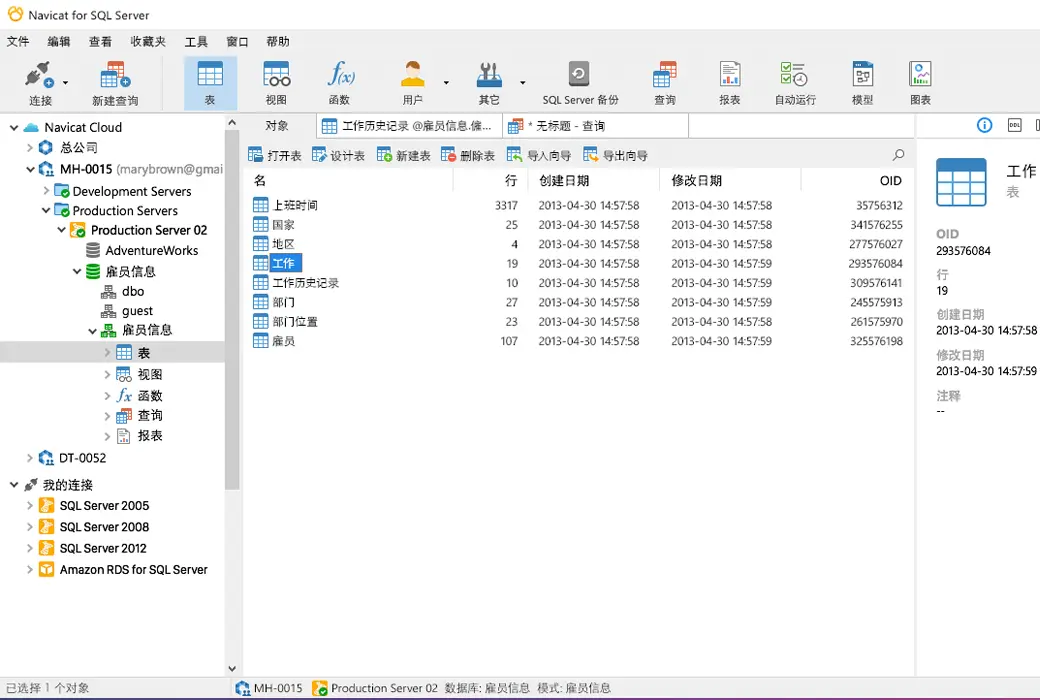Open the 工具 menu
Image resolution: width=1040 pixels, height=700 pixels.
196,41
